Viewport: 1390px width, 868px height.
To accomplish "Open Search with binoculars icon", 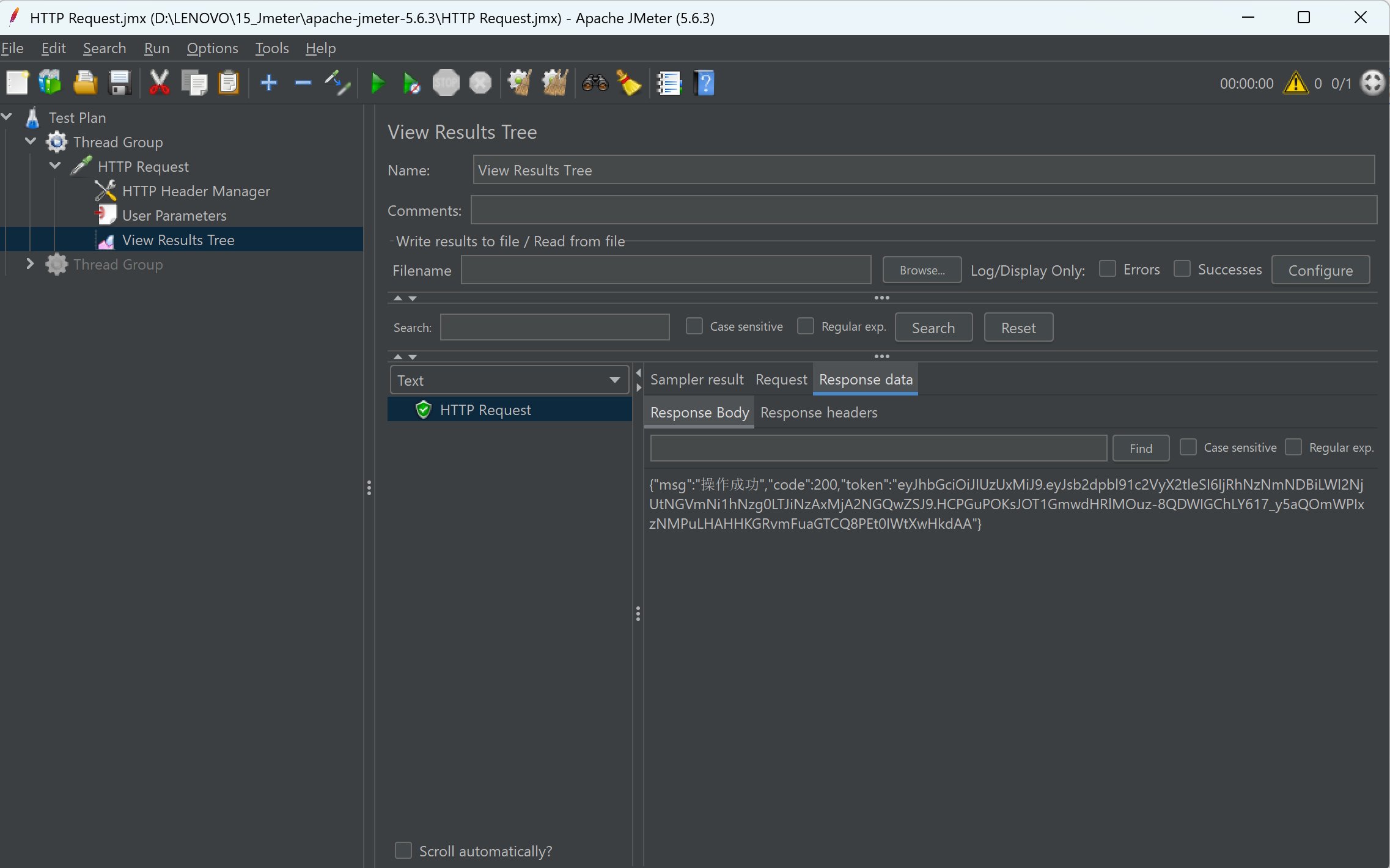I will (595, 83).
